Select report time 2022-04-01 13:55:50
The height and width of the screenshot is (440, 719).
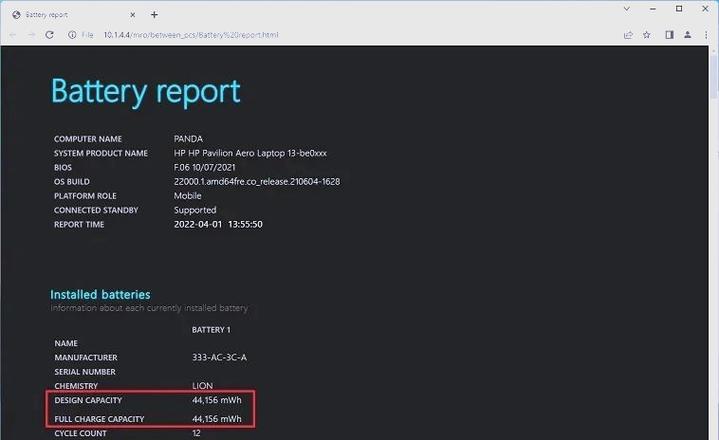click(218, 224)
